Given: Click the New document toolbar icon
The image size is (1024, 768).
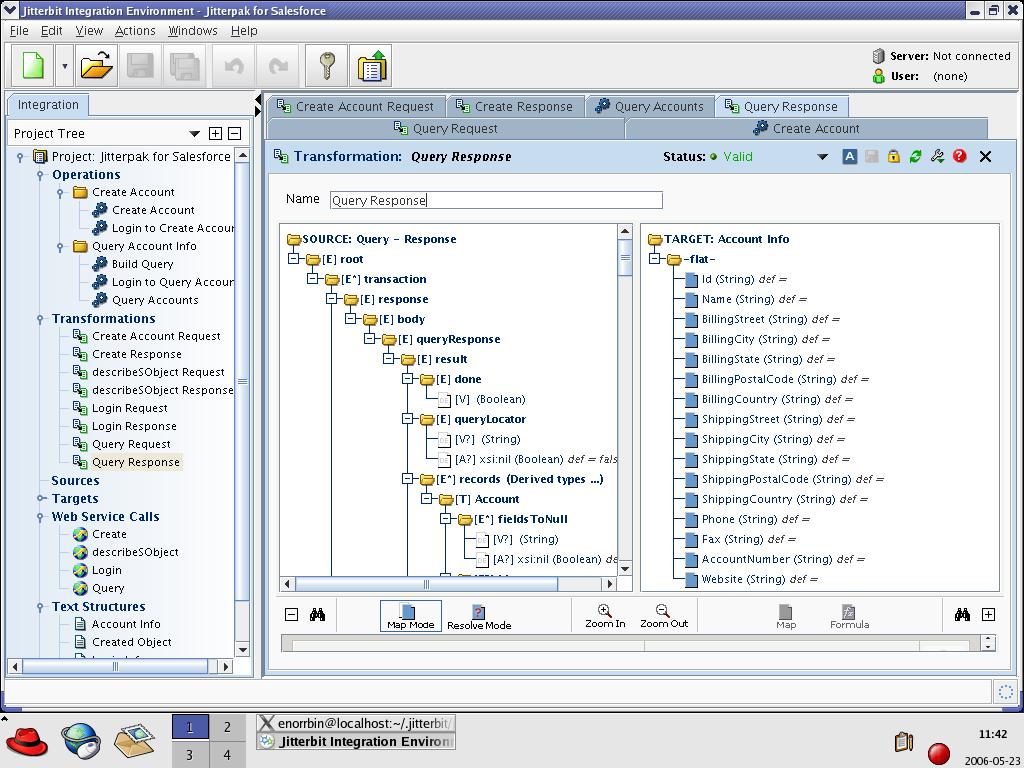Looking at the screenshot, I should coord(33,67).
